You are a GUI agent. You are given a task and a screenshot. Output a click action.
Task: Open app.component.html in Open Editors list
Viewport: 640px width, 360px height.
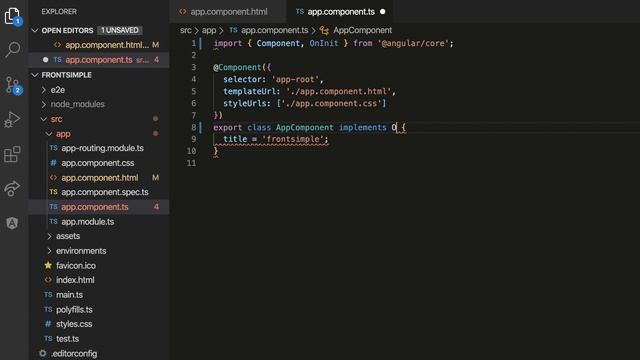(x=99, y=45)
